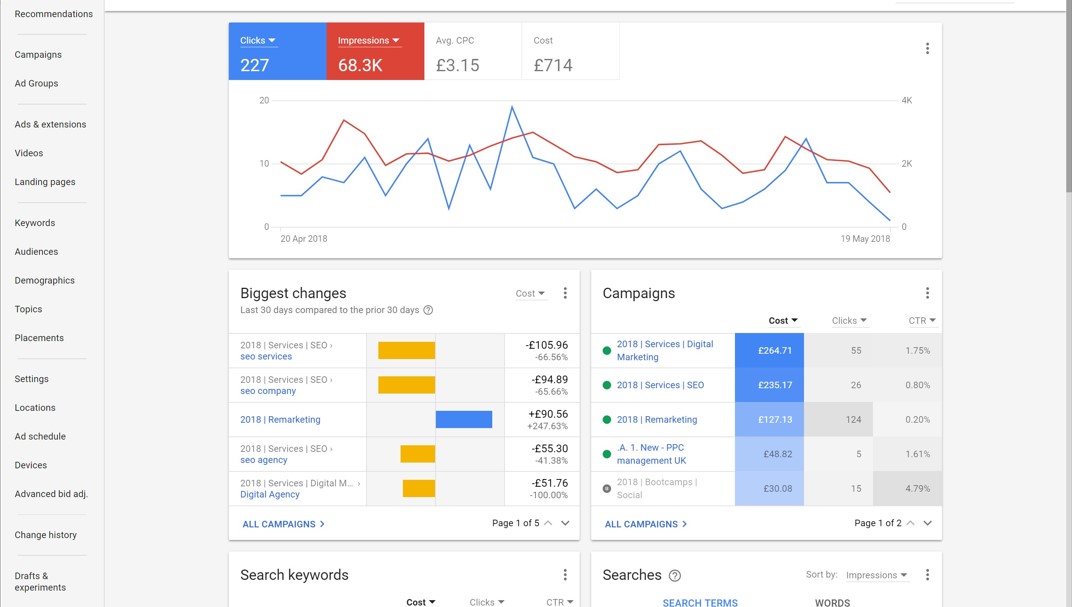Select Avg. CPC scorecard tile
The height and width of the screenshot is (607, 1072).
473,51
